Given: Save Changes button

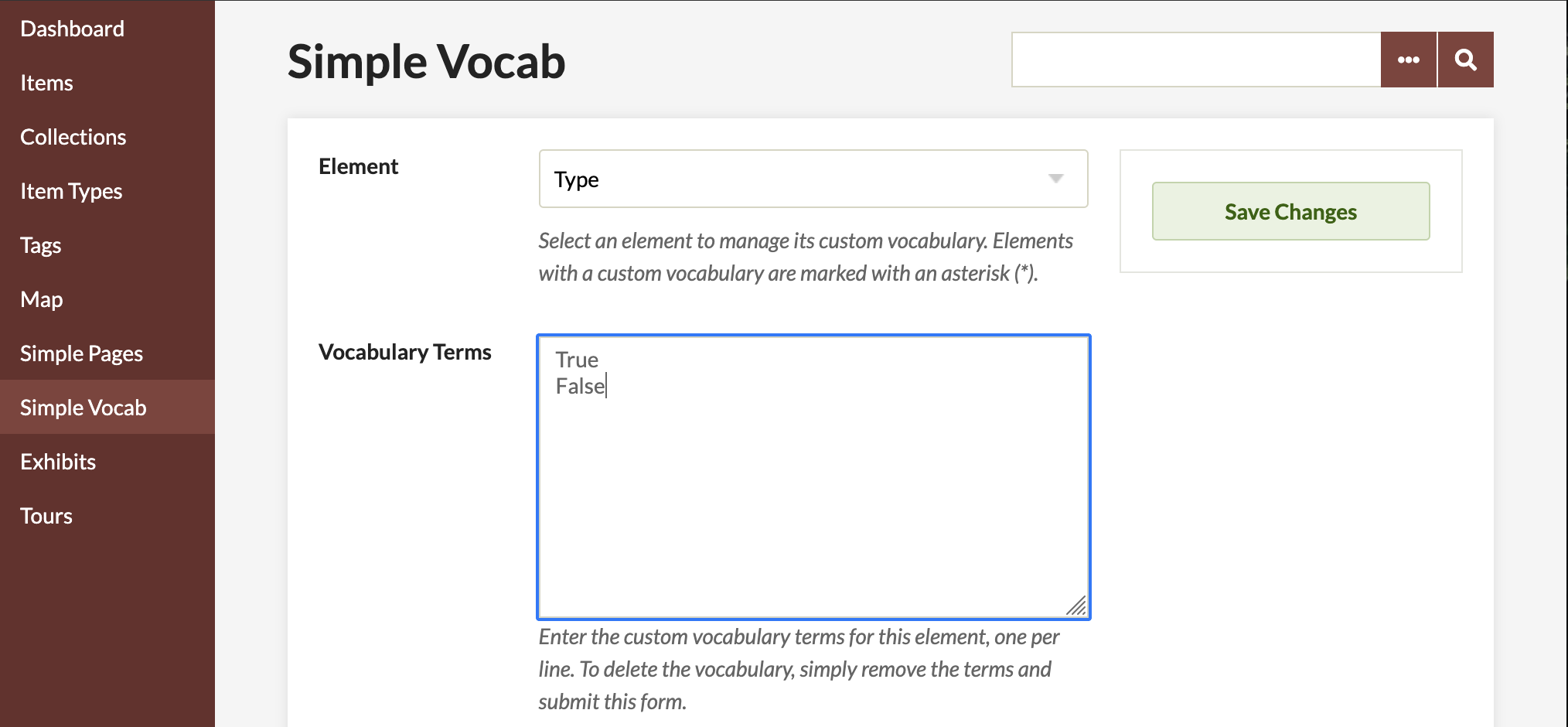Looking at the screenshot, I should coord(1290,211).
